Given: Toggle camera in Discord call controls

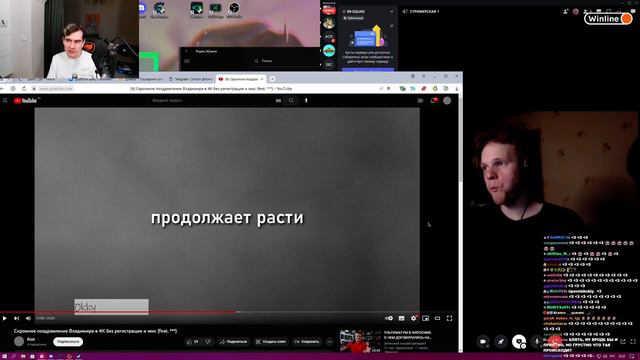Looking at the screenshot, I should tap(483, 342).
